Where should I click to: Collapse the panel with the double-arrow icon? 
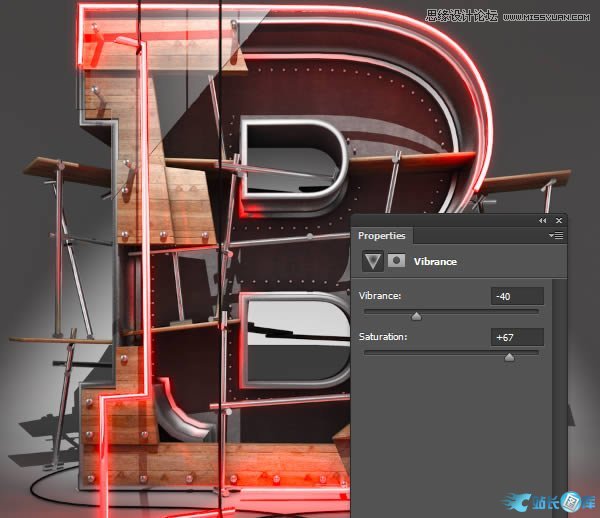click(543, 220)
